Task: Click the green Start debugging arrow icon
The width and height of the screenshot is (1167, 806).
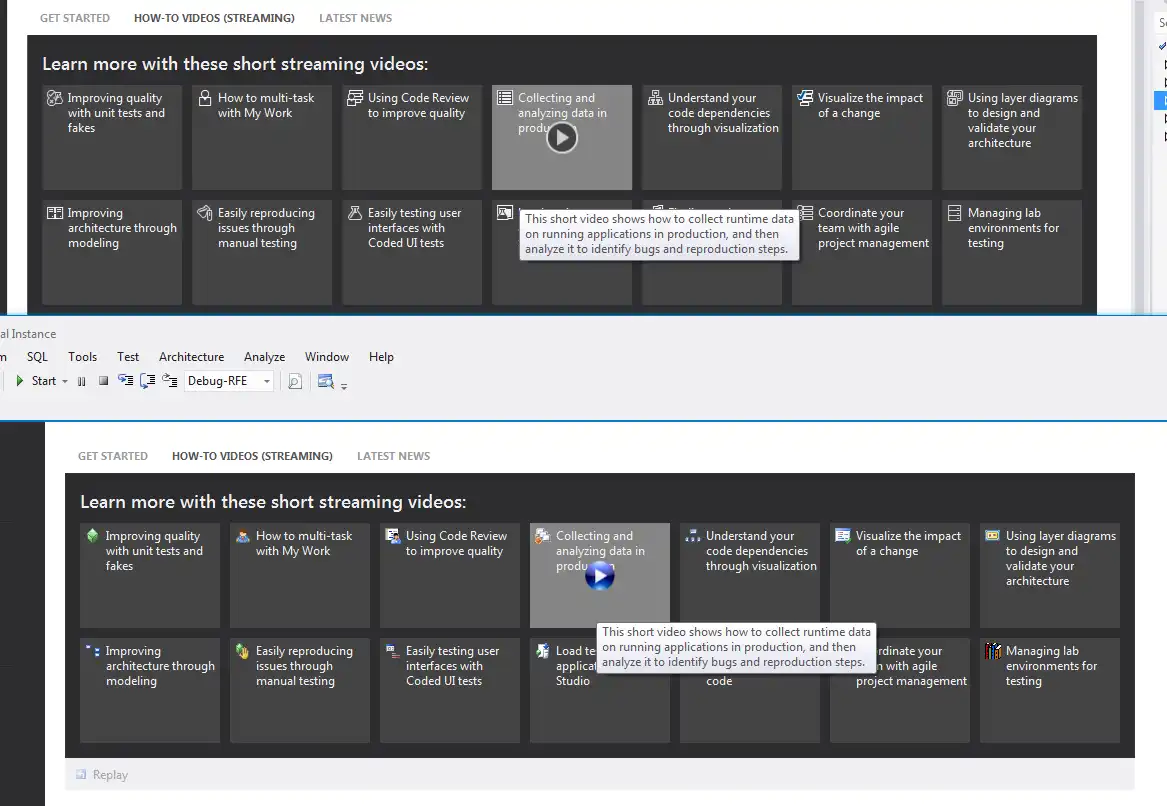Action: point(19,381)
